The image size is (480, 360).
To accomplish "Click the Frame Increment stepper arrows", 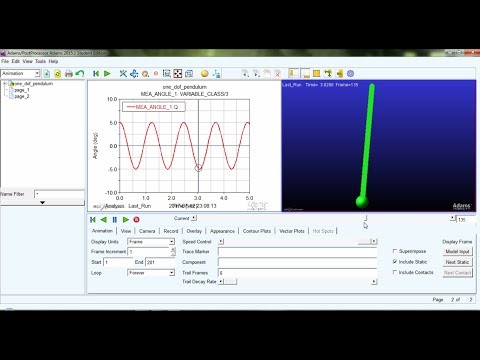I will 173,252.
